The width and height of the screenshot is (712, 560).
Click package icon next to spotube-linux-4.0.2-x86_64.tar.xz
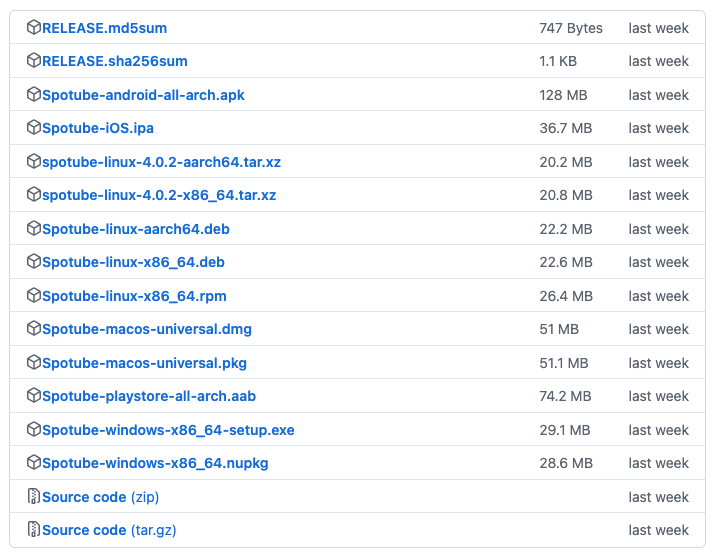pos(34,194)
